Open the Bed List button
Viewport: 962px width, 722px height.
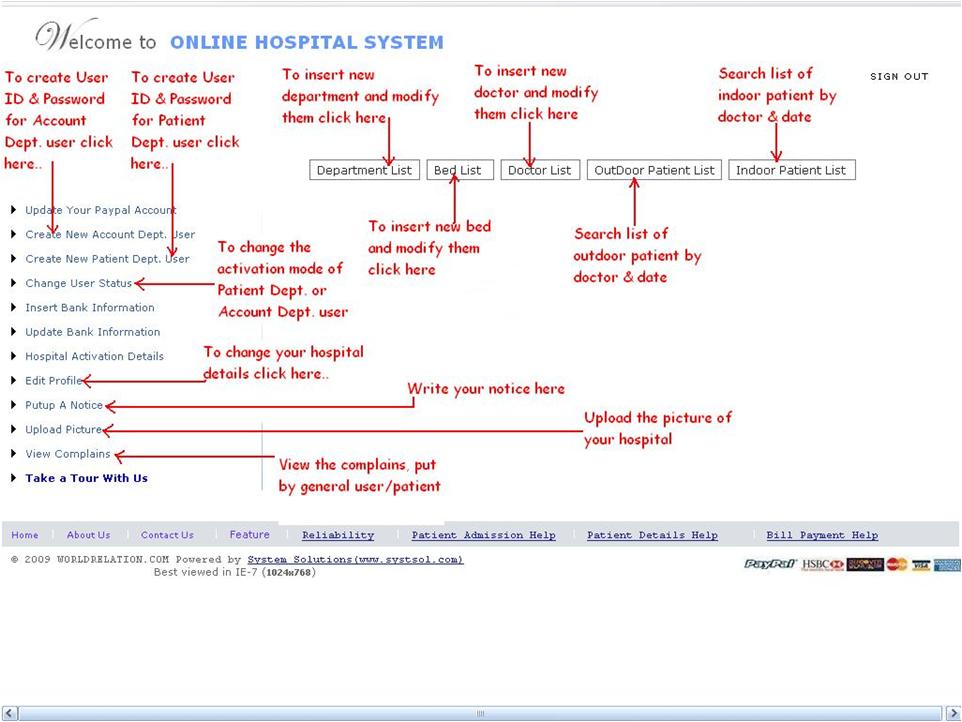click(460, 170)
